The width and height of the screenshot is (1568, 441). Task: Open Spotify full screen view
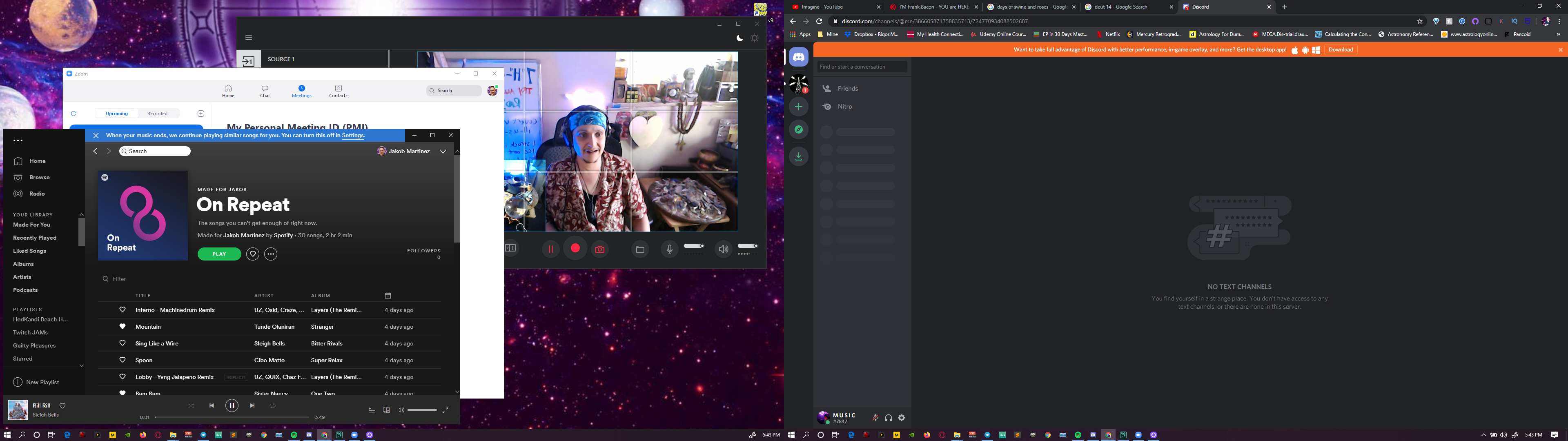tap(445, 410)
